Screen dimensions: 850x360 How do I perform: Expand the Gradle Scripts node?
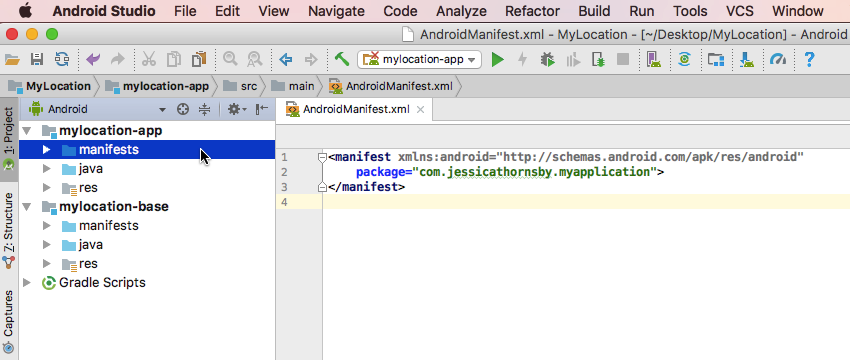(x=27, y=282)
